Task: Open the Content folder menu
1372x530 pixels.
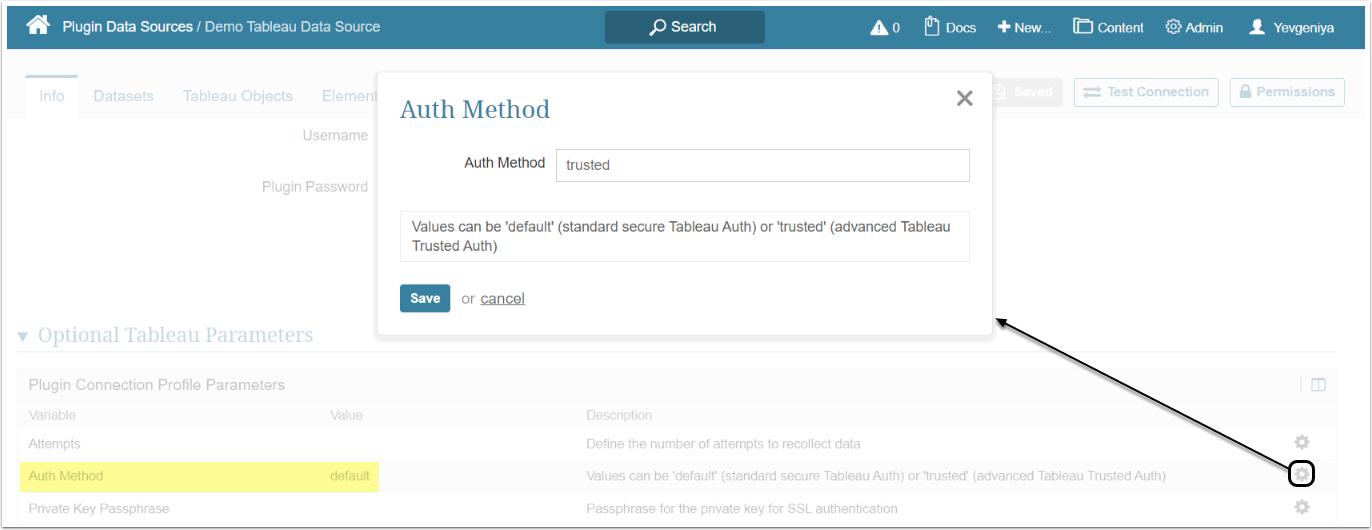Action: [x=1108, y=27]
